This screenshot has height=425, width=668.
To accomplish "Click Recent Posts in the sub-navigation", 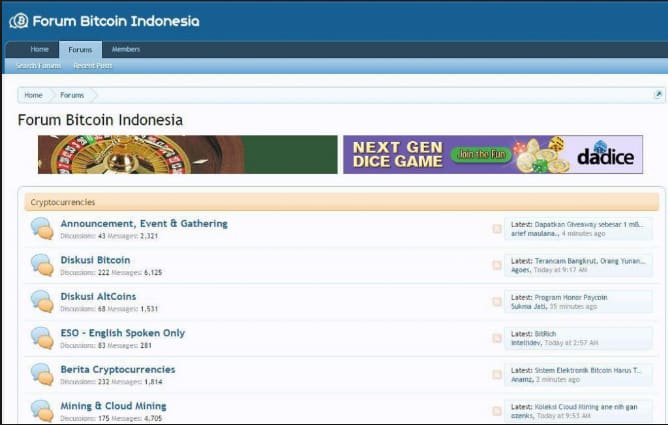I will 92,66.
